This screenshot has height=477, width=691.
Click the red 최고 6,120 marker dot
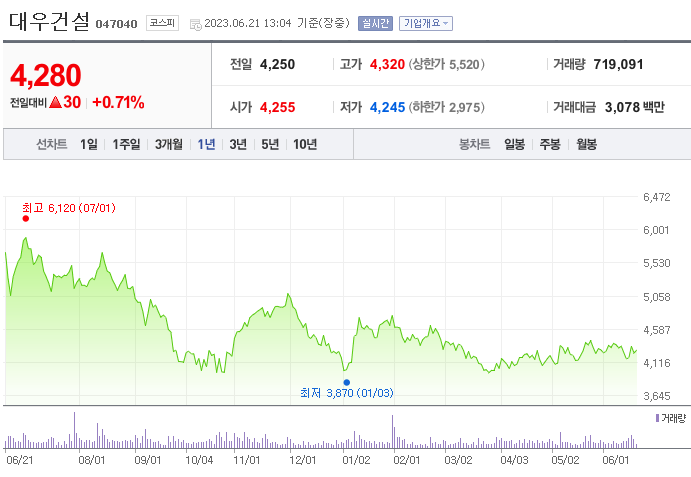click(x=26, y=218)
